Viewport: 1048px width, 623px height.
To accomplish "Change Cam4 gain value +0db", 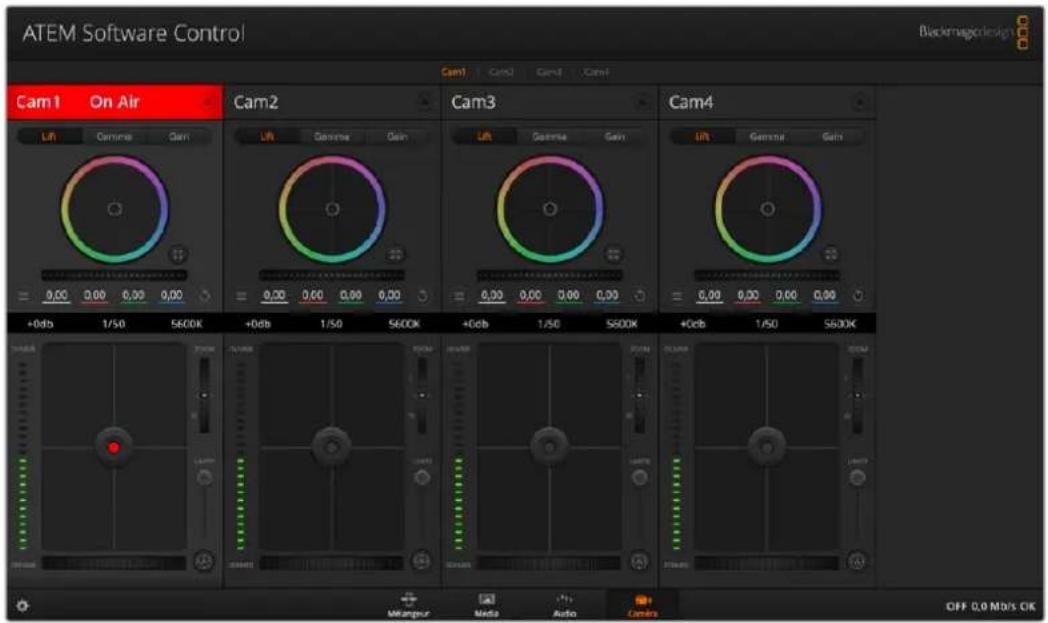I will (692, 324).
